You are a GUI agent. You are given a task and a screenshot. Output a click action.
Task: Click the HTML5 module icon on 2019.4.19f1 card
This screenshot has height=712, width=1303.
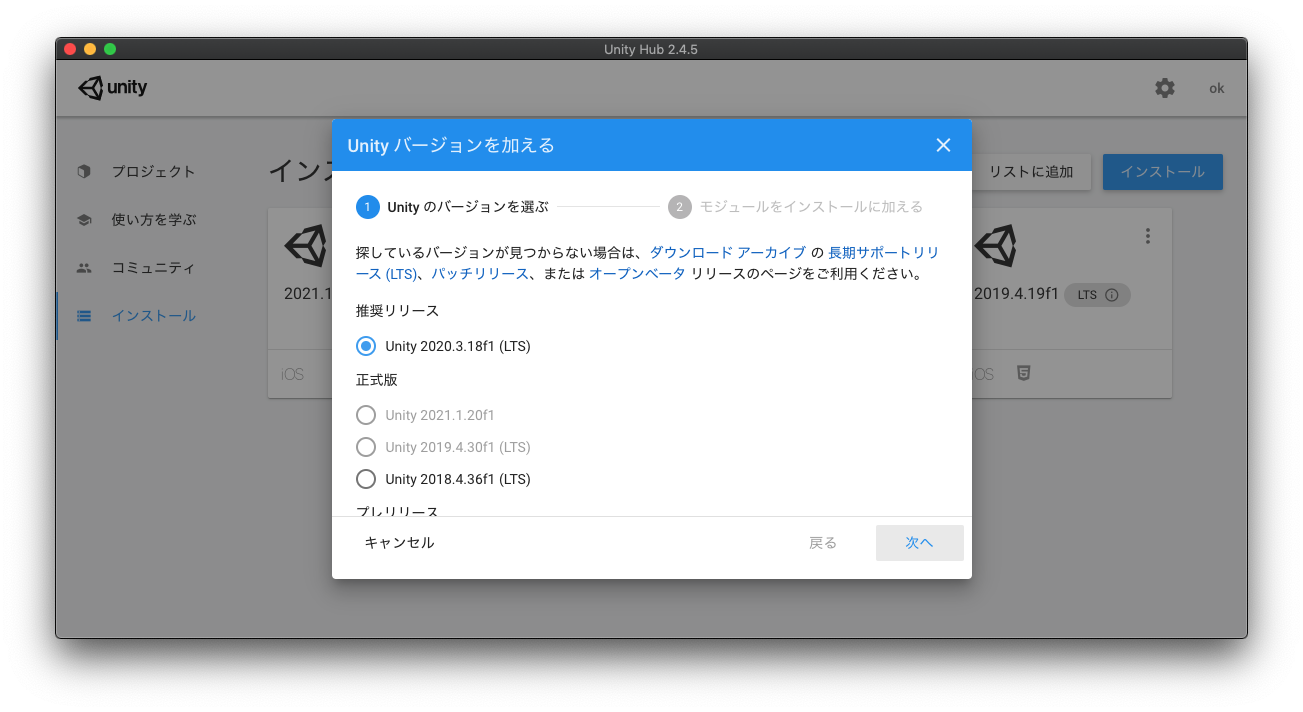point(1023,373)
